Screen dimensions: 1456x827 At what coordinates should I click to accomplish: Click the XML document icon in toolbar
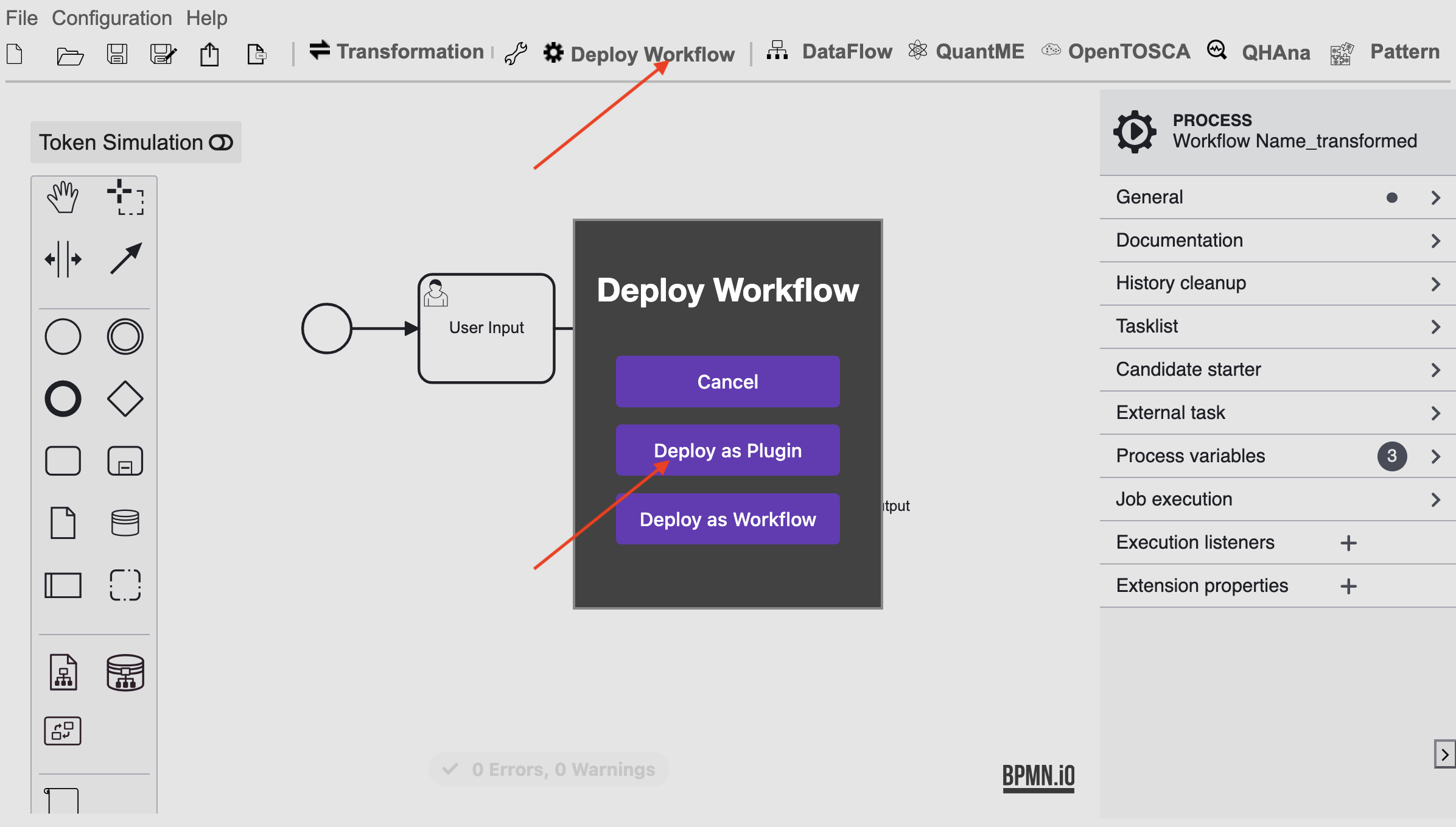256,54
